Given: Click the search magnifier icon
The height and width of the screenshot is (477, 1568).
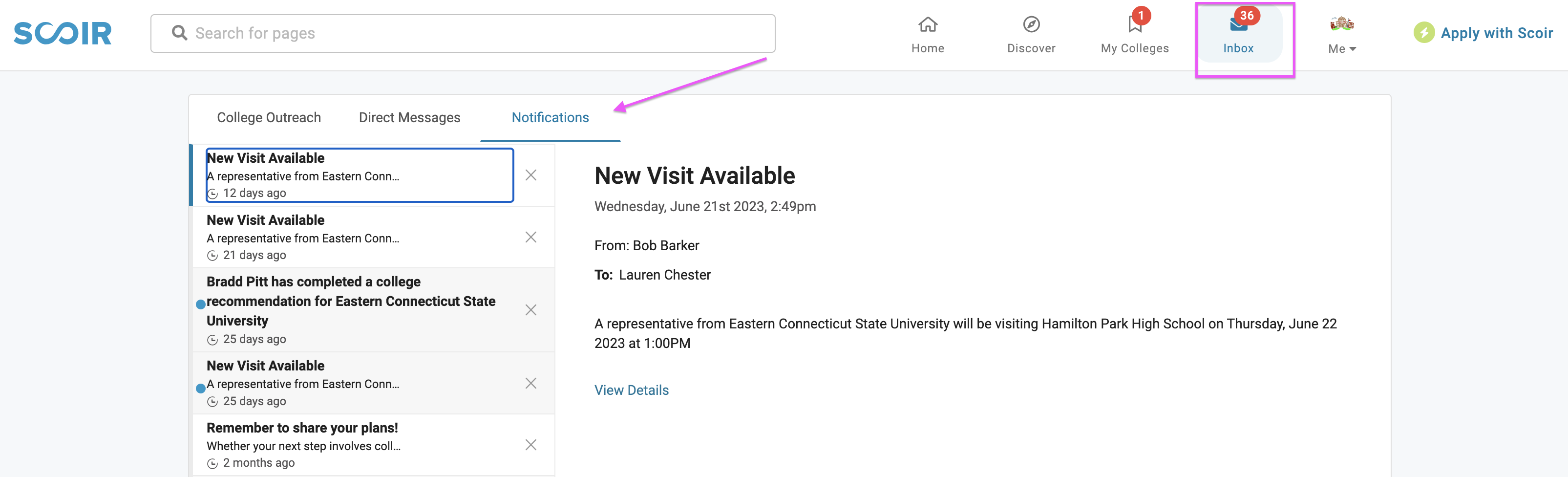Looking at the screenshot, I should [180, 33].
